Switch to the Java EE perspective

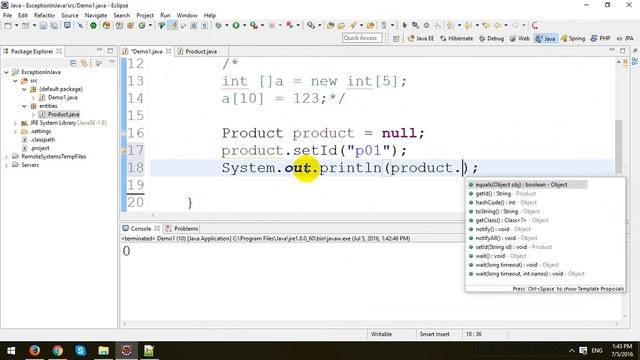(x=421, y=38)
